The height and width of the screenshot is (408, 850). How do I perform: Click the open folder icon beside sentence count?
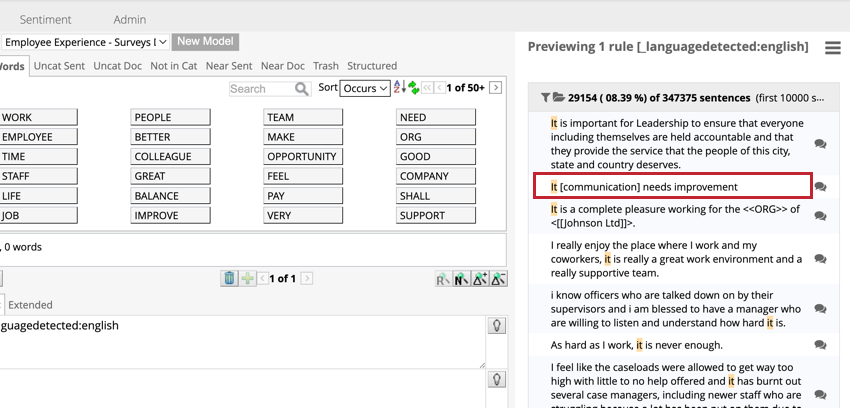pos(558,98)
